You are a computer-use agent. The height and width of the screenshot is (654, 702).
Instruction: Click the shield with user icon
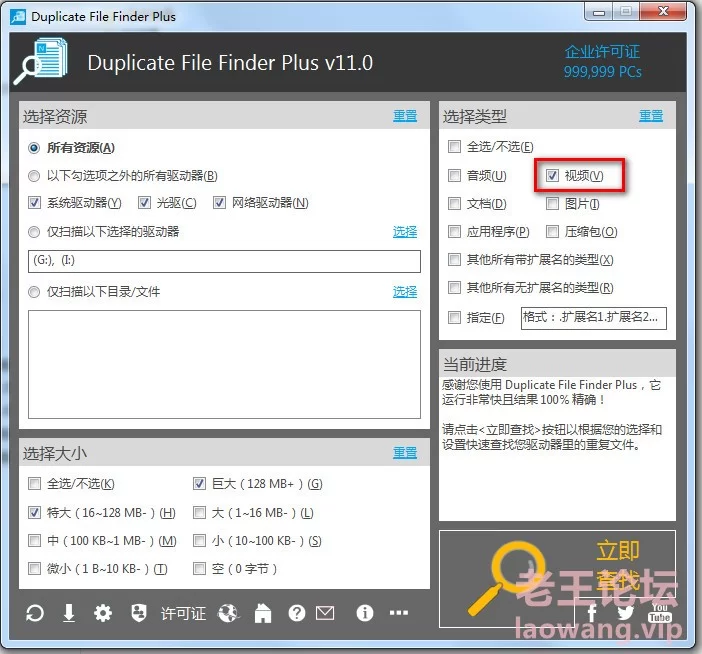tap(139, 613)
